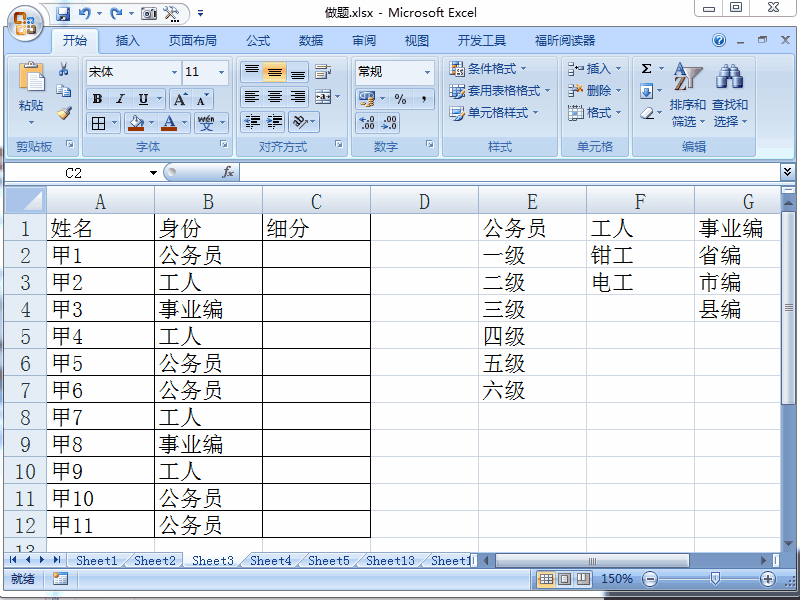Click the zoom slider handle
This screenshot has width=800, height=600.
715,579
